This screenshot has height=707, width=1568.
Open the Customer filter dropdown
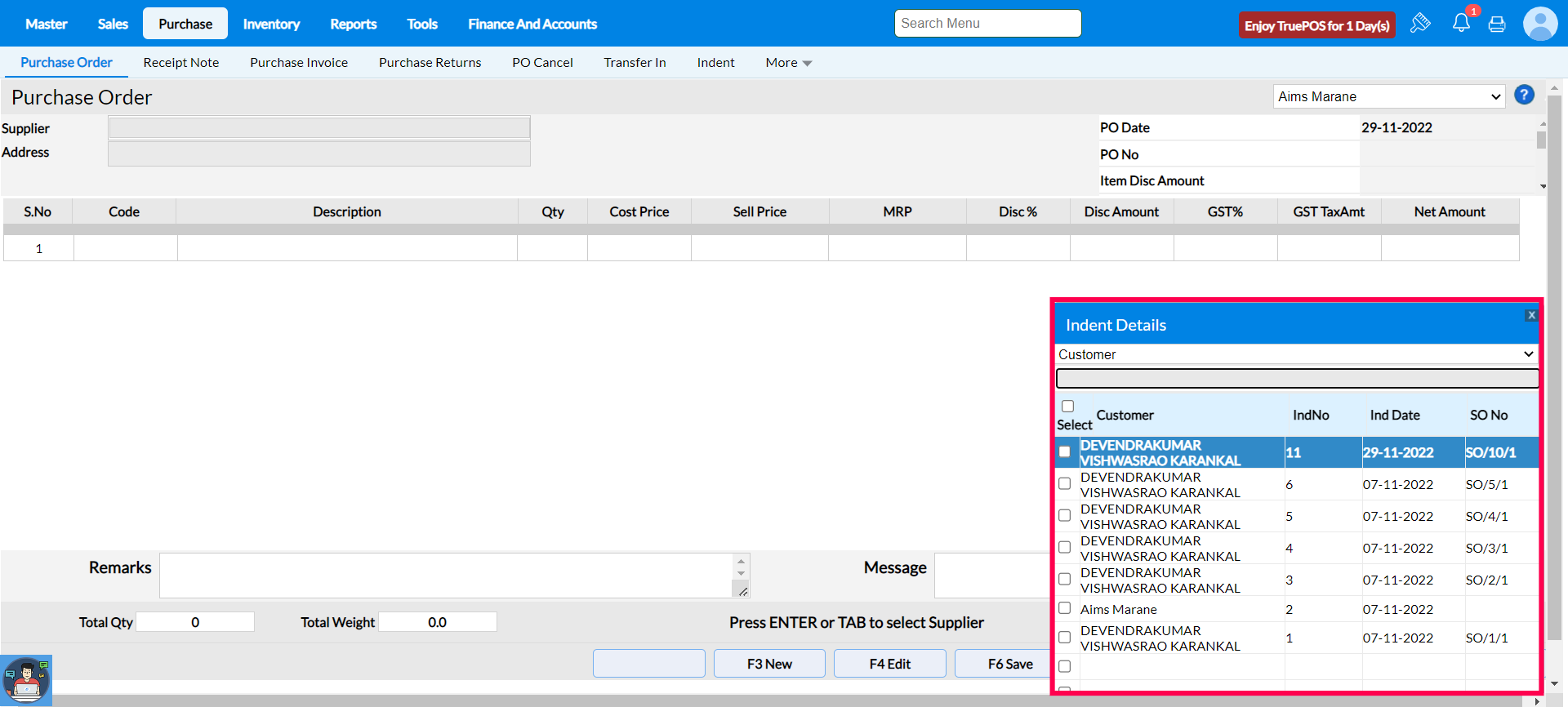tap(1296, 354)
